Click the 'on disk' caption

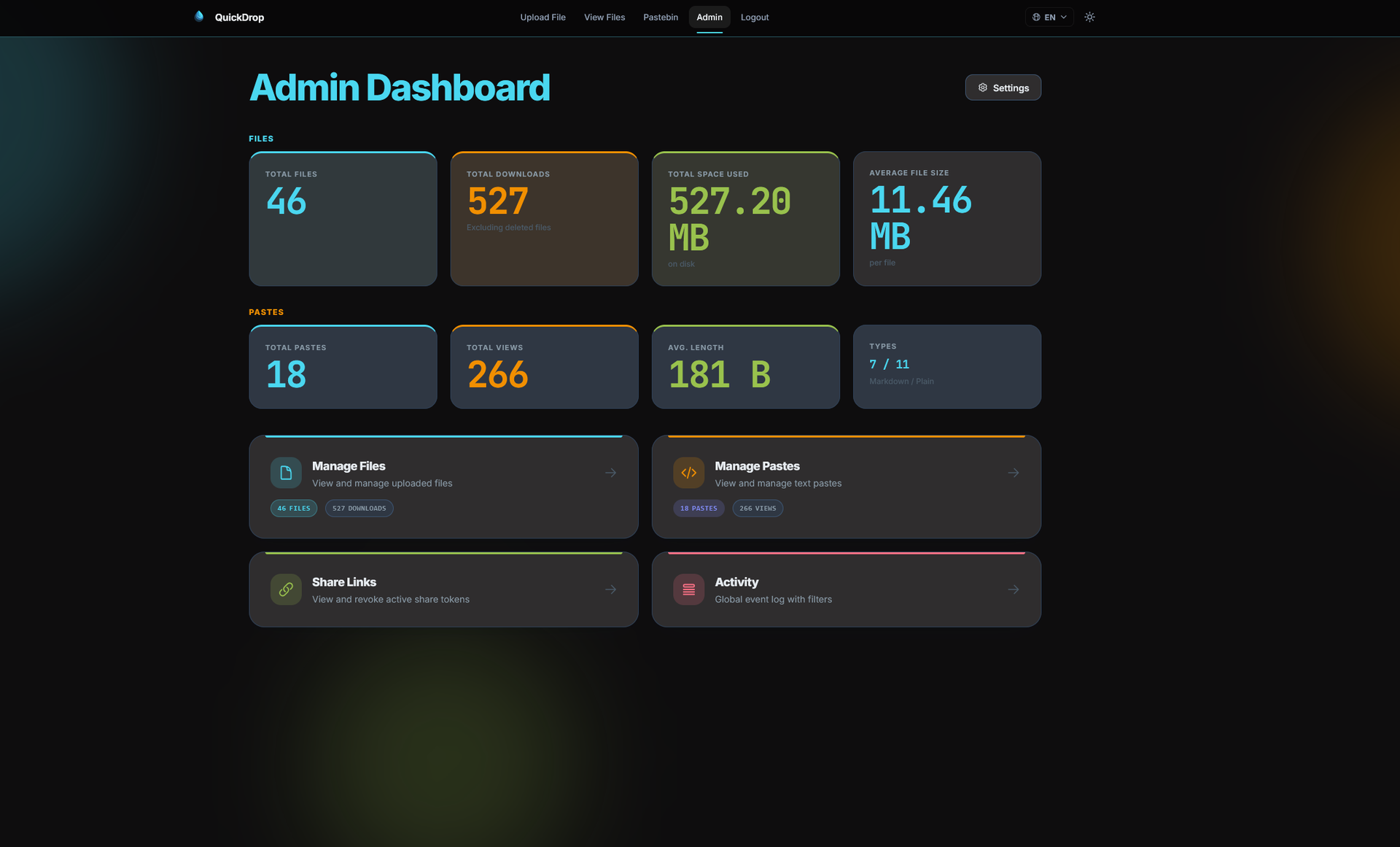click(x=681, y=264)
